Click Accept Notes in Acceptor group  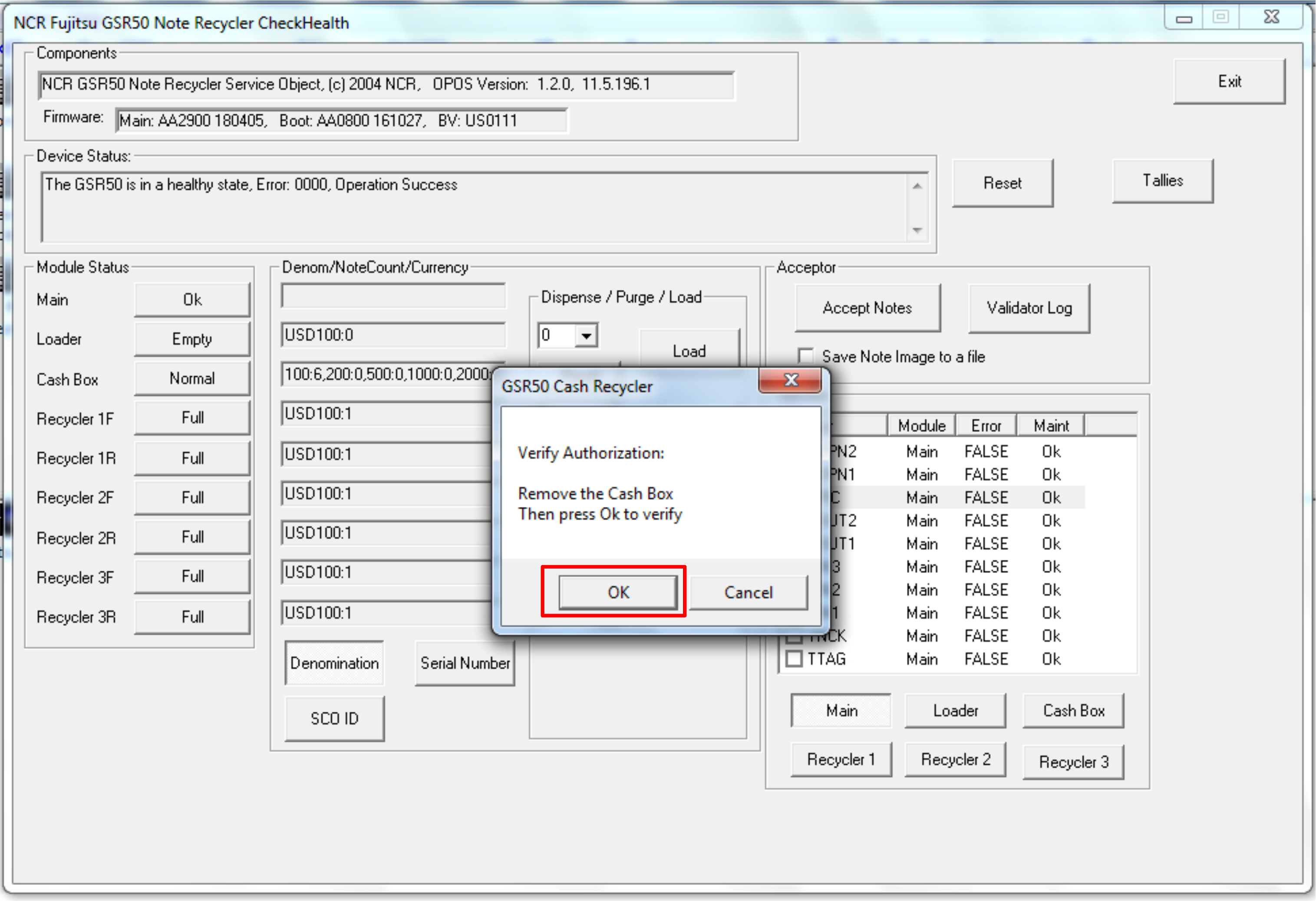click(x=867, y=308)
